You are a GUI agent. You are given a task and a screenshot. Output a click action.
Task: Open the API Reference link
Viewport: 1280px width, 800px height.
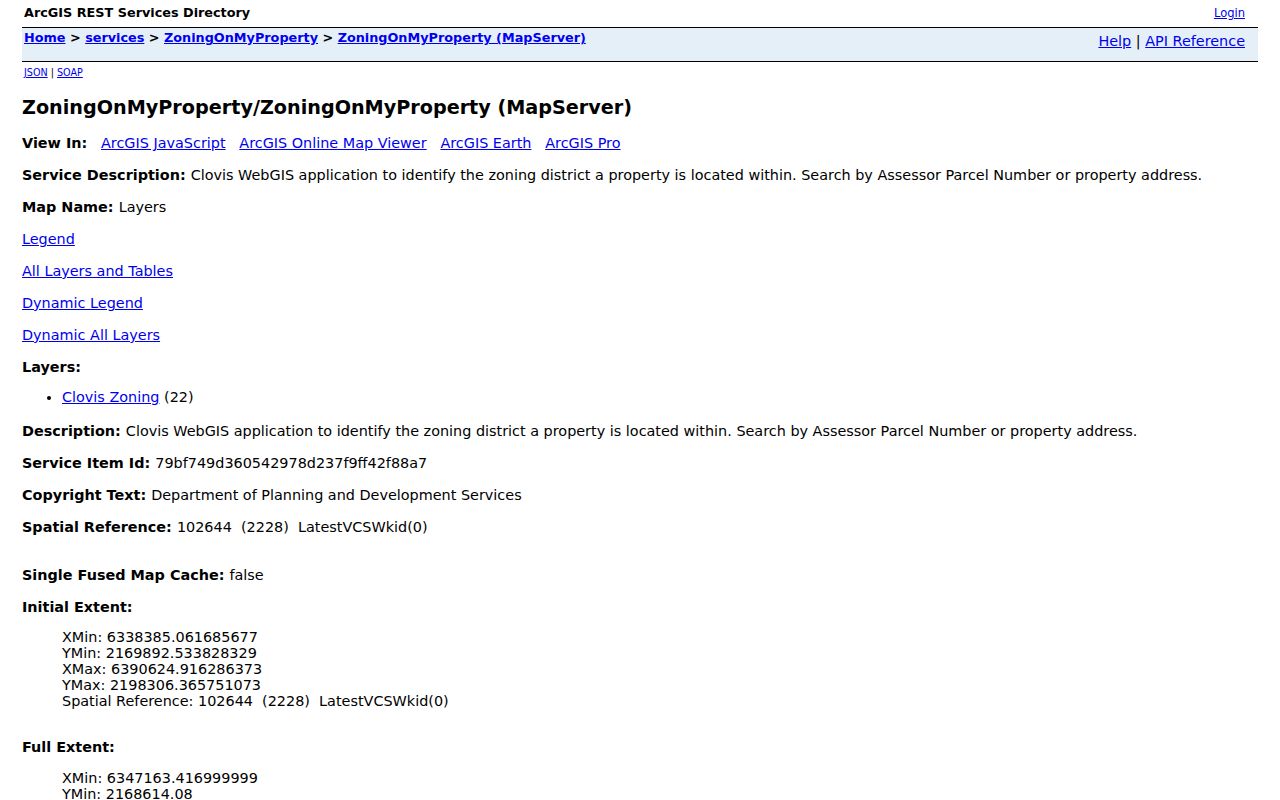(x=1195, y=41)
